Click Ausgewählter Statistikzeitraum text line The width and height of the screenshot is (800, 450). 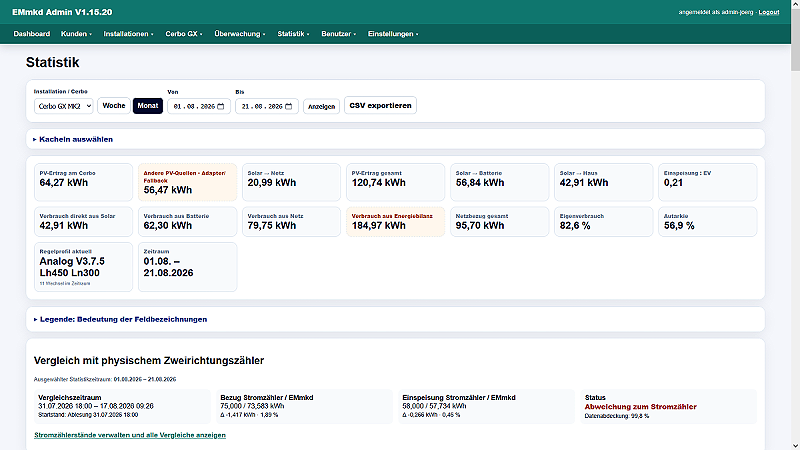(x=105, y=380)
